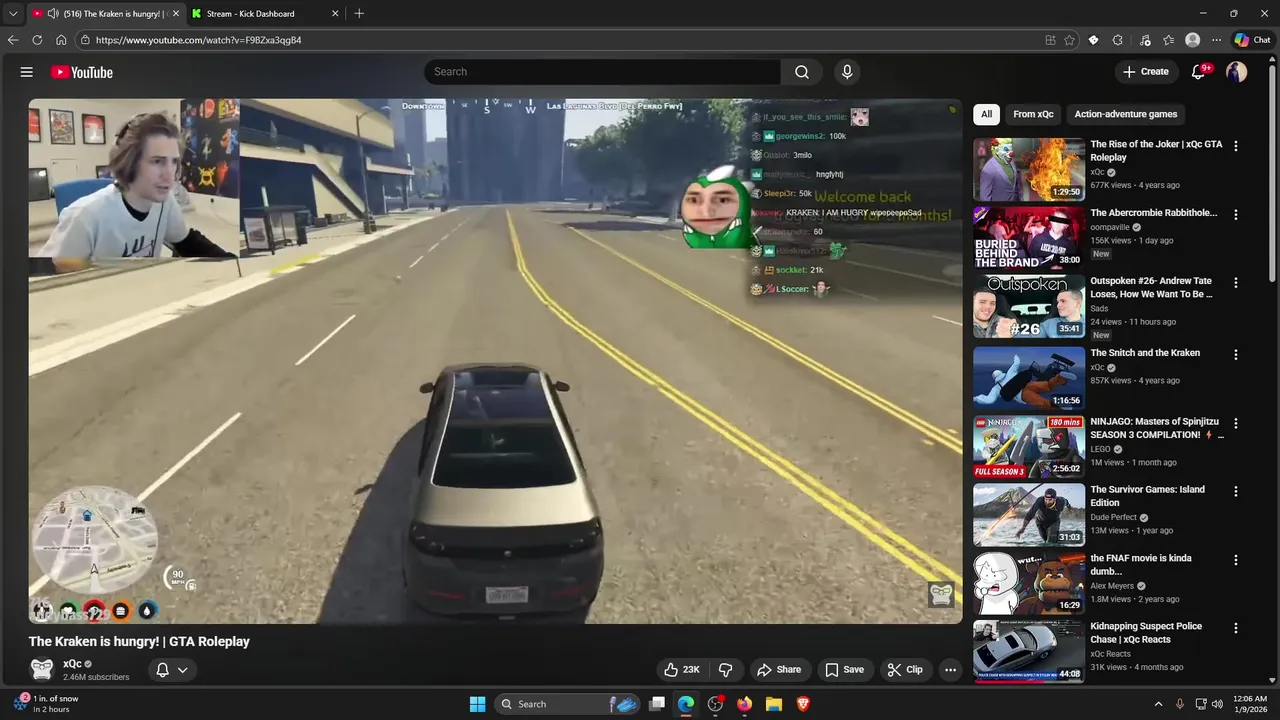Show hidden system tray icons chevron

tap(1158, 704)
